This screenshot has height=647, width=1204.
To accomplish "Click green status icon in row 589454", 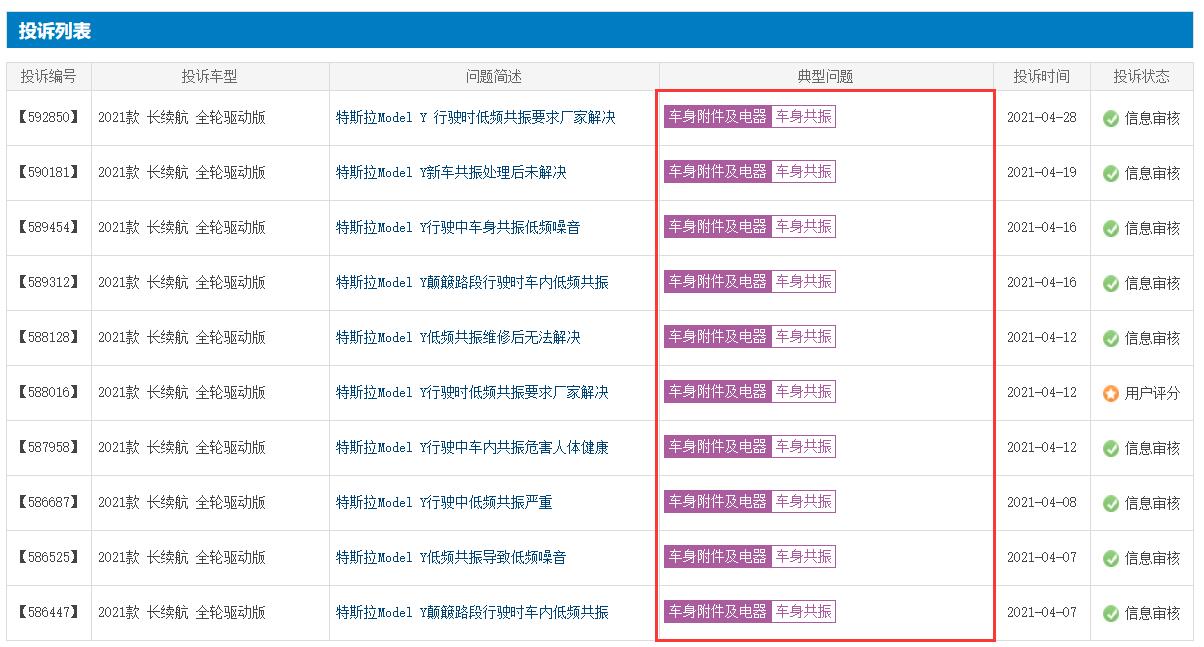I will pos(1110,228).
